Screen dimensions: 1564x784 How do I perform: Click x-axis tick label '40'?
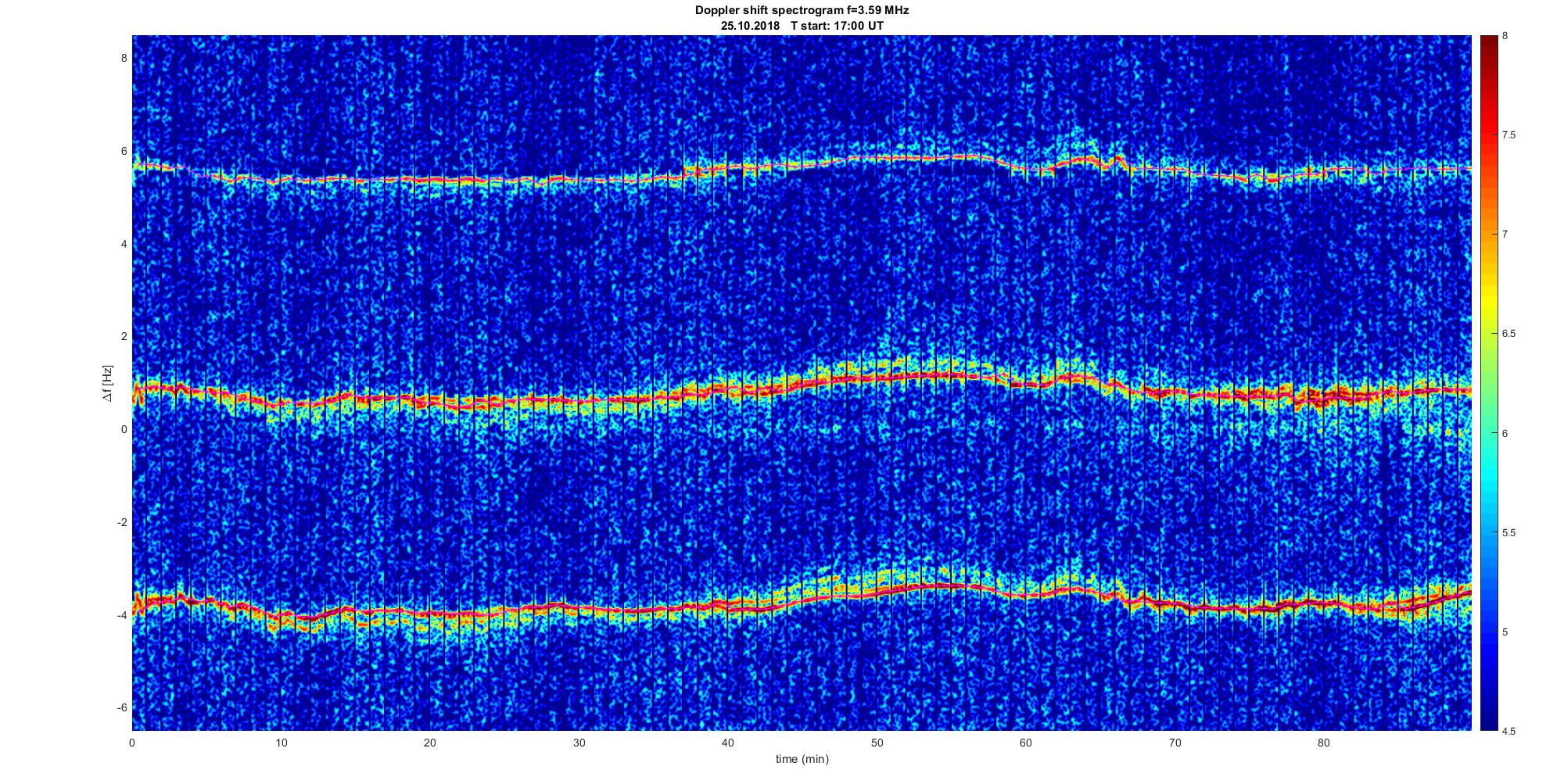[728, 743]
